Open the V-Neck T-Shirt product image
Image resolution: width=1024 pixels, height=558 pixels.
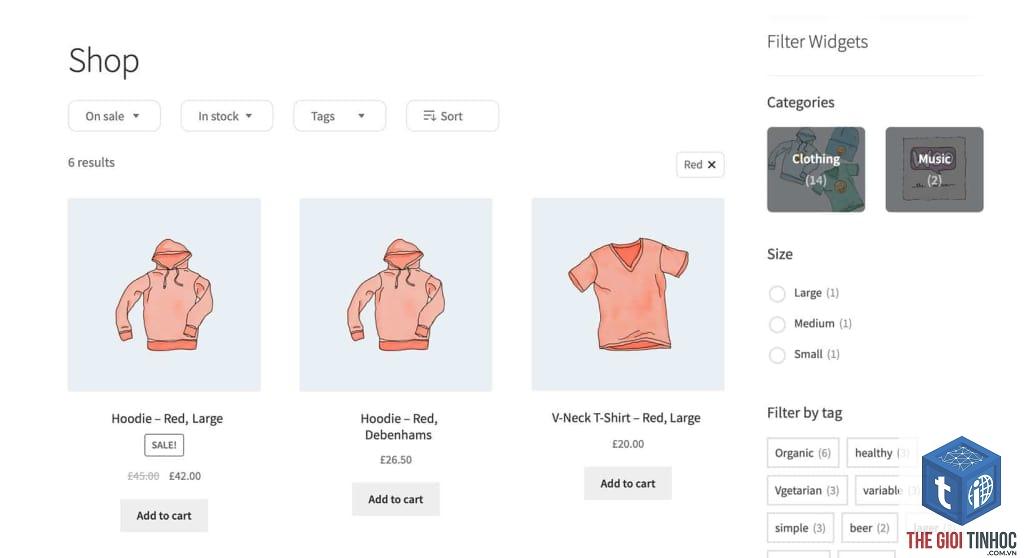click(x=628, y=295)
